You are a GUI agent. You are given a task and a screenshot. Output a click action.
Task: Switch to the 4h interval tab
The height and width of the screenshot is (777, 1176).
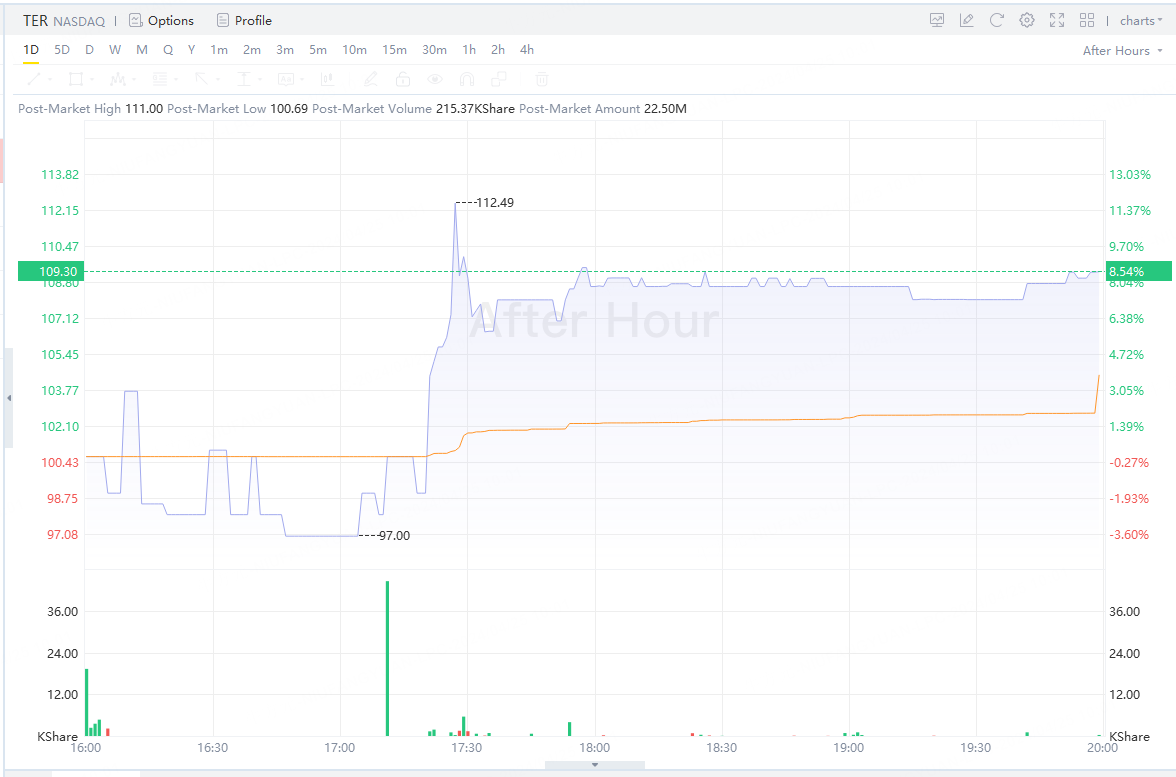[527, 50]
